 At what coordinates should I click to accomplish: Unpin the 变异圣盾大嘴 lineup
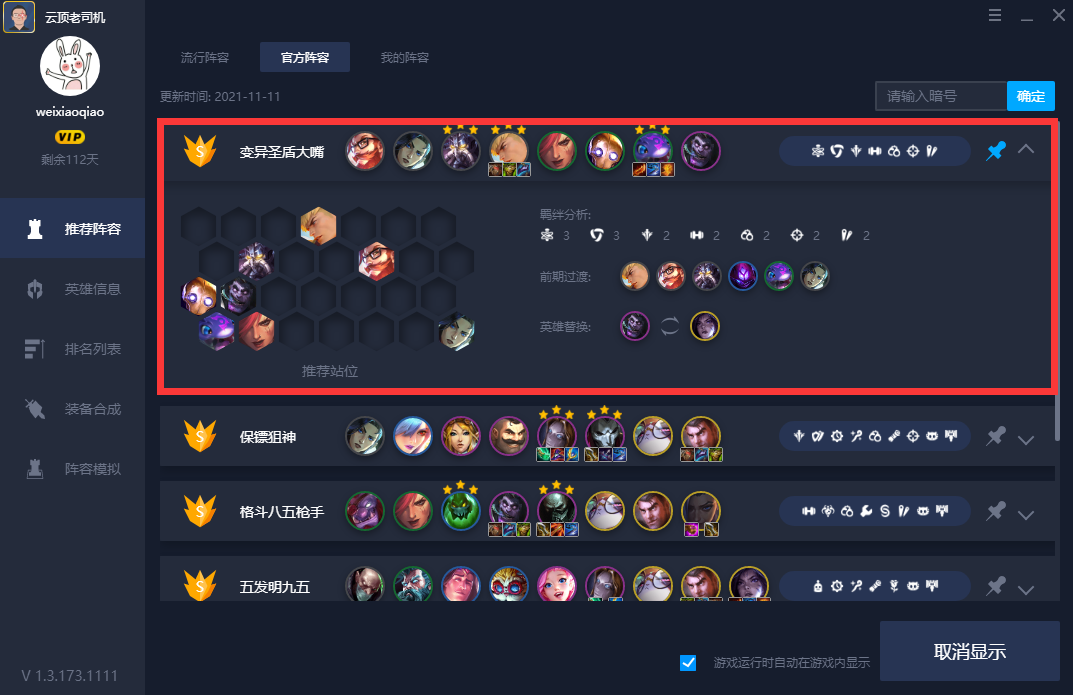click(996, 151)
